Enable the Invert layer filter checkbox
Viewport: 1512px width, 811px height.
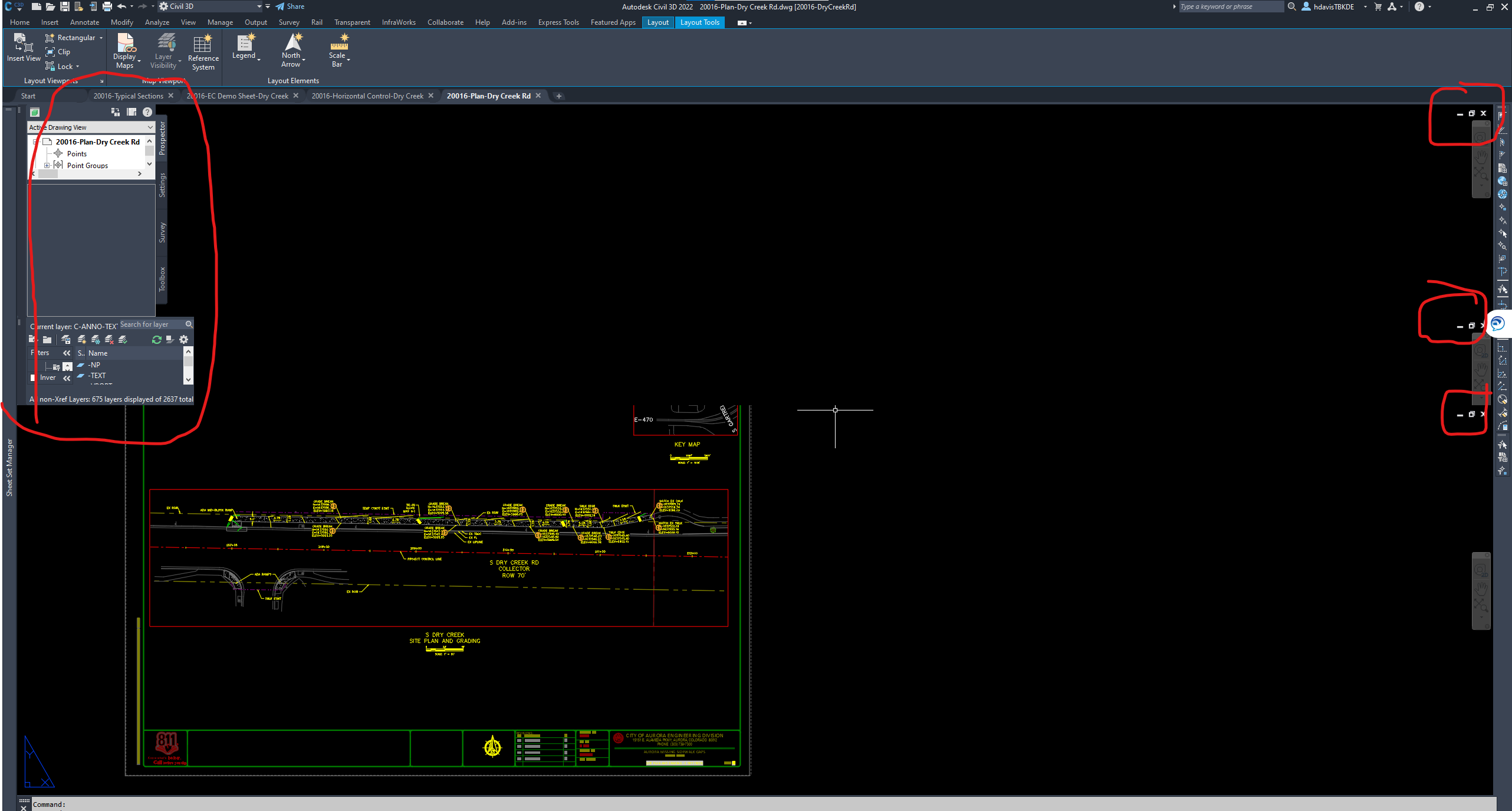click(32, 377)
